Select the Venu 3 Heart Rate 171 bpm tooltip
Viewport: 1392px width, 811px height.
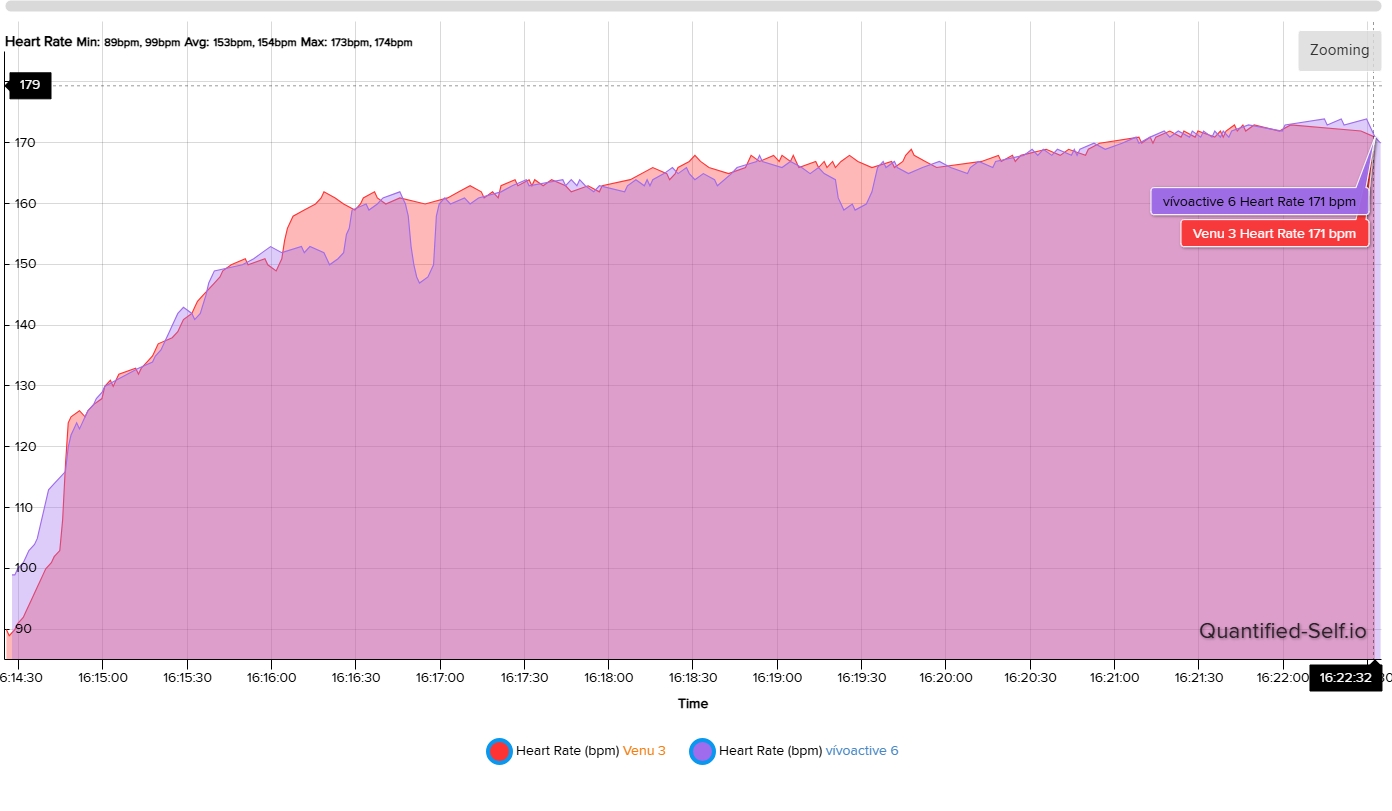1274,234
